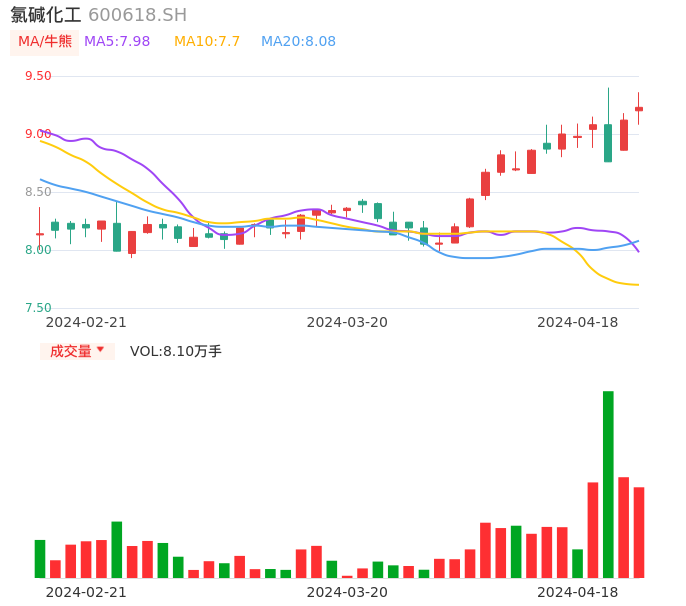The width and height of the screenshot is (686, 606).
Task: Click the ticker code 600618.SH
Action: tap(137, 15)
